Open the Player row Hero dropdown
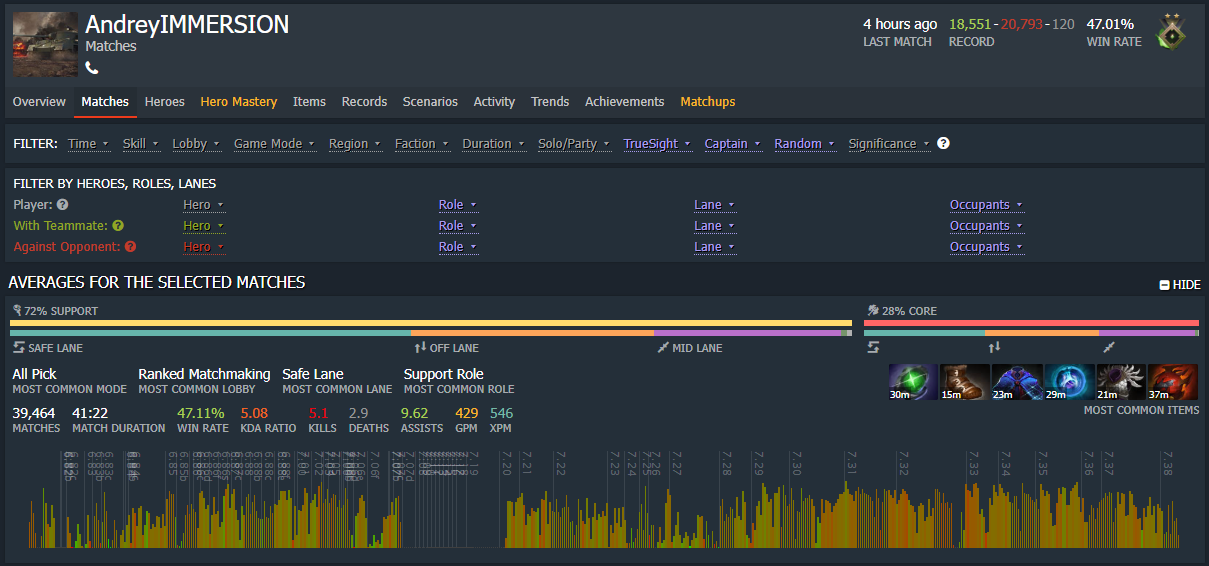The width and height of the screenshot is (1209, 566). tap(203, 205)
